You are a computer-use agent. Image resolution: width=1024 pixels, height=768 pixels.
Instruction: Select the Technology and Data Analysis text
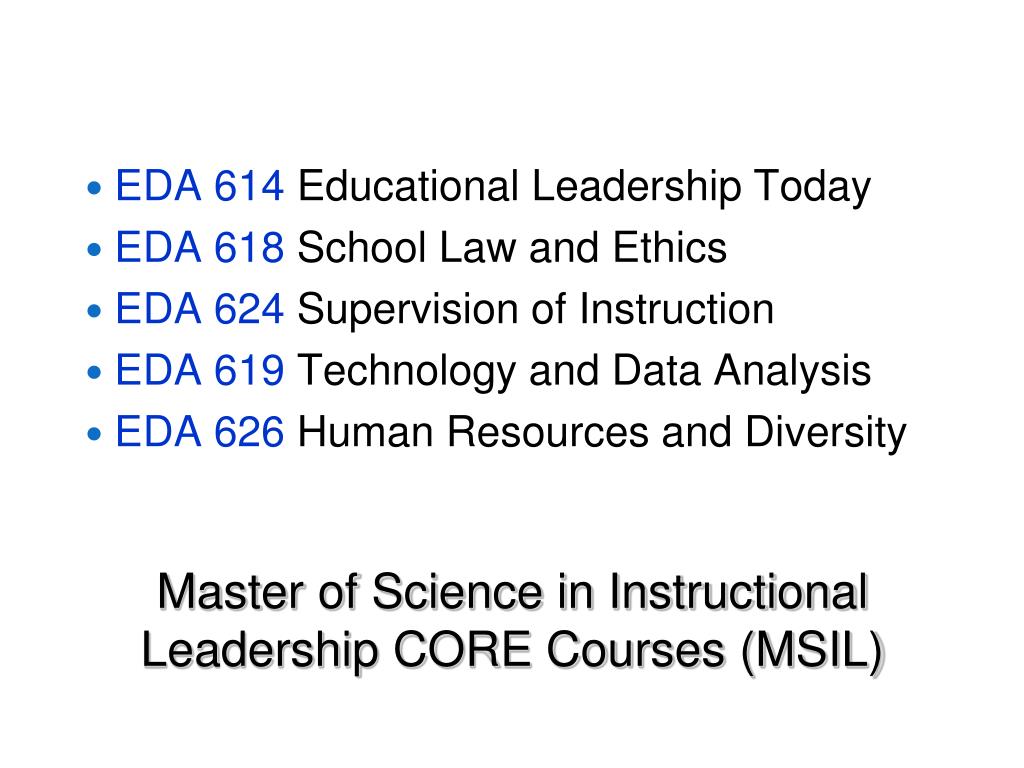click(584, 373)
